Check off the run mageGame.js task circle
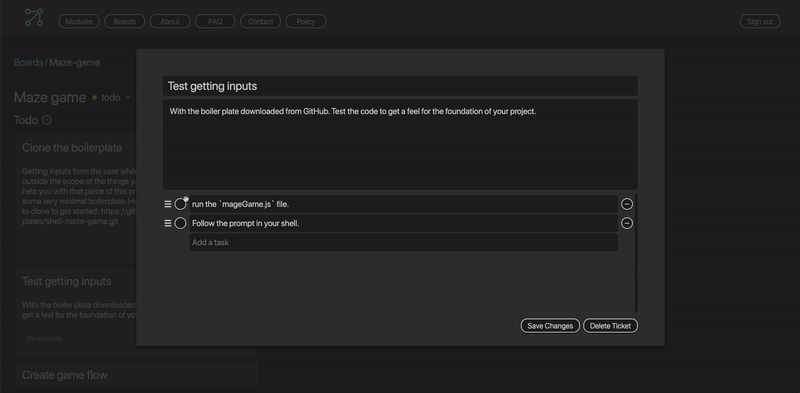The height and width of the screenshot is (393, 800). [180, 204]
